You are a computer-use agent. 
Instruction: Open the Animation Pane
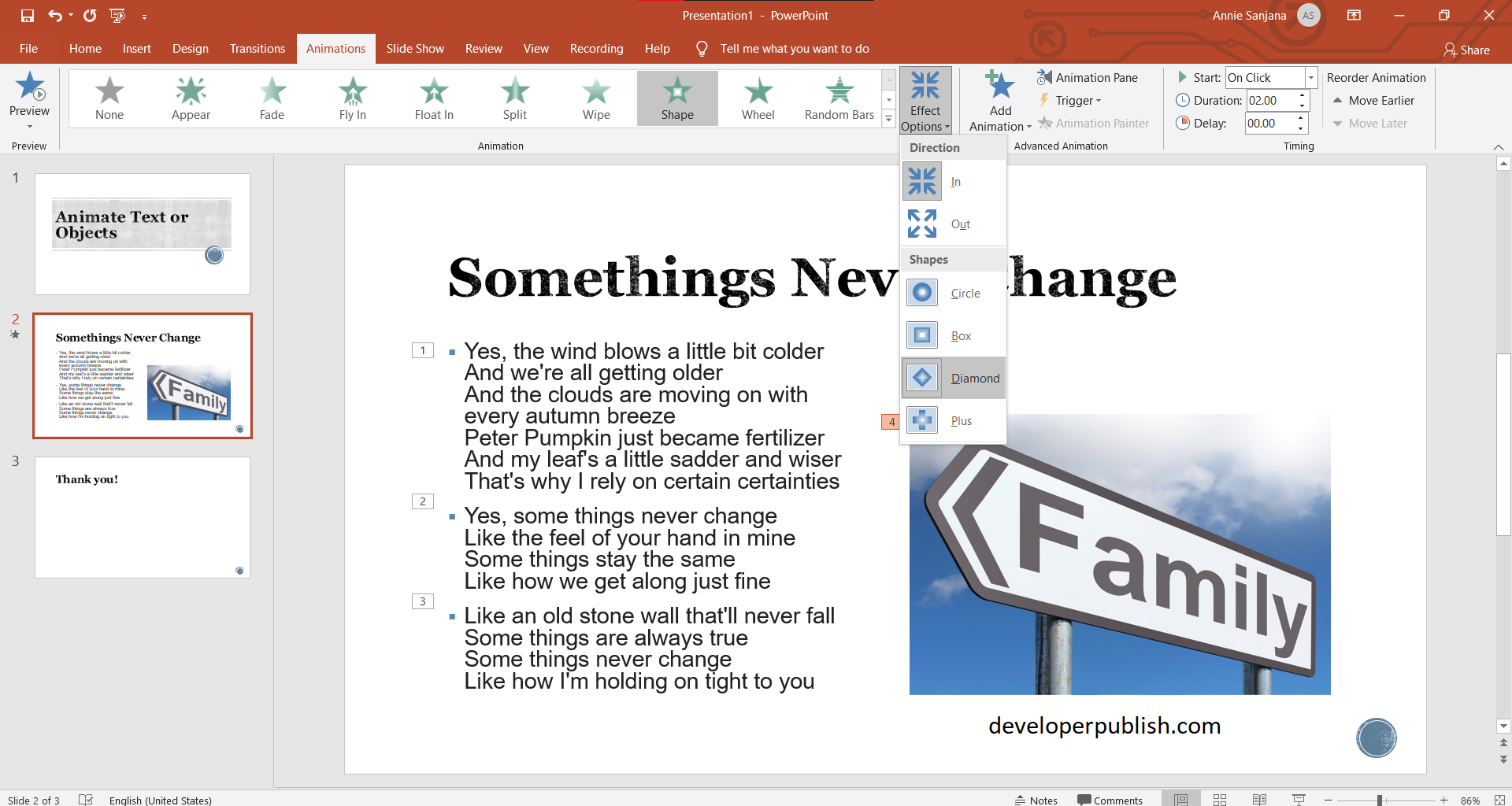pos(1089,77)
